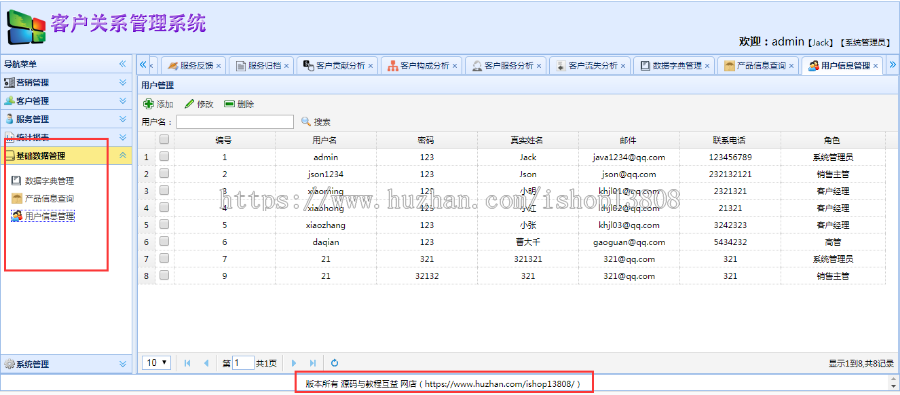This screenshot has height=395, width=900.
Task: Close the 客户贡献分析 tab
Action: tap(370, 66)
